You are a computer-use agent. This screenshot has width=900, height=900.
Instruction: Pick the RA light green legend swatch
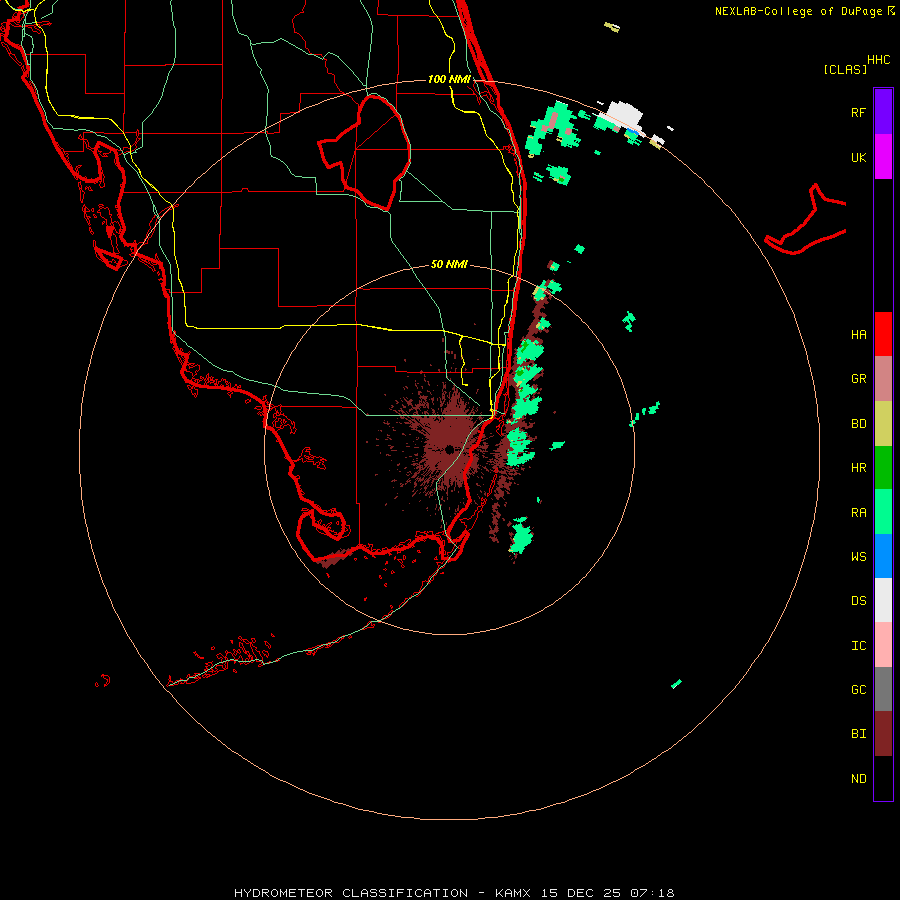coord(883,512)
